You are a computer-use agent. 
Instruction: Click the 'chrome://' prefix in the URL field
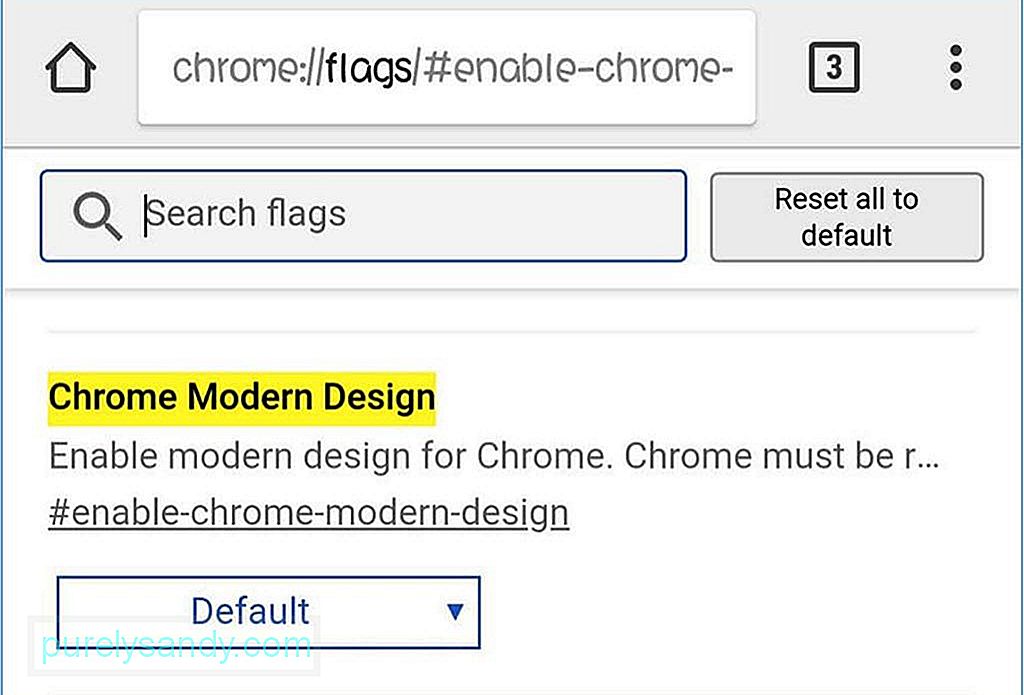click(248, 68)
